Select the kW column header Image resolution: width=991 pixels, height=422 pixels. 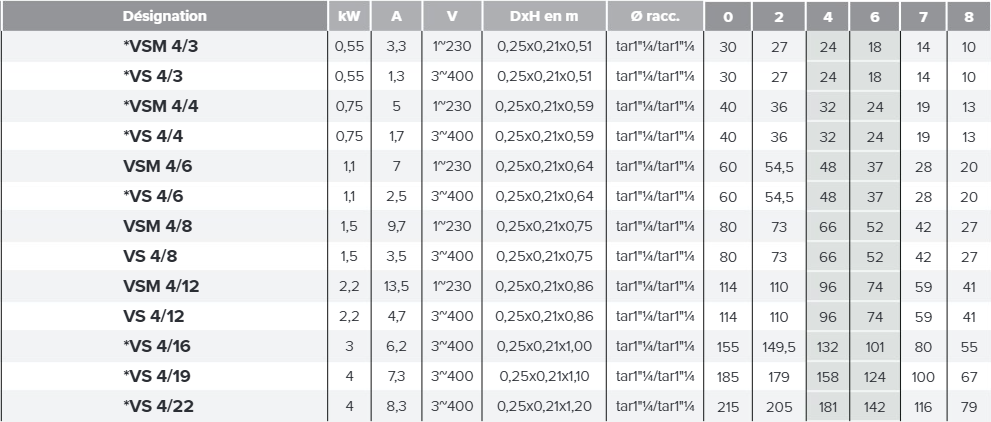click(x=350, y=16)
